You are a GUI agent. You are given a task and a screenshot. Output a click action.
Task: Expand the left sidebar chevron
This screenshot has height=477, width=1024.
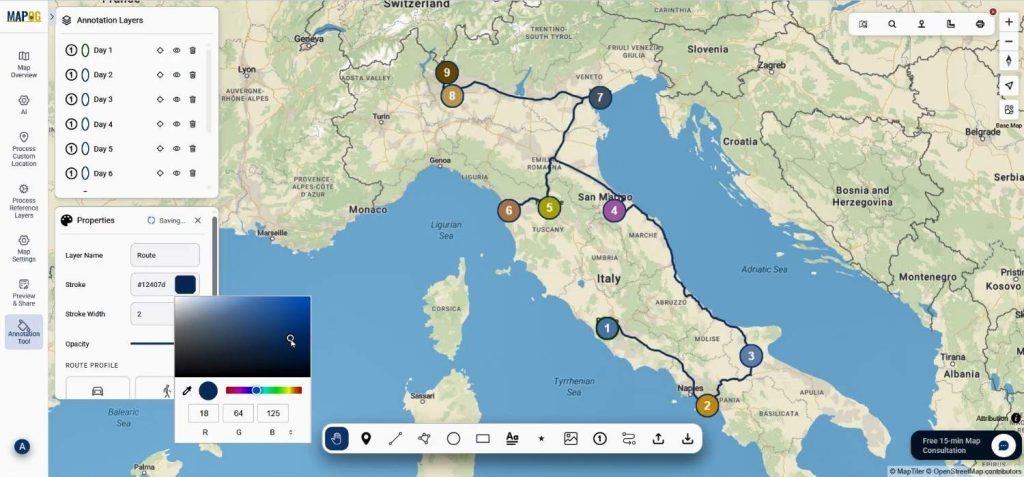(52, 15)
